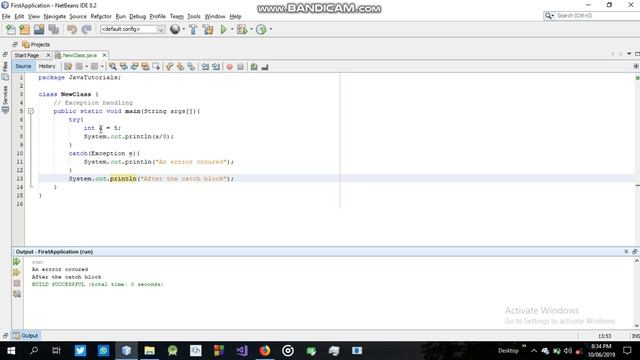Run the project with green play icon
Screen dimensions: 640x360
pyautogui.click(x=223, y=29)
